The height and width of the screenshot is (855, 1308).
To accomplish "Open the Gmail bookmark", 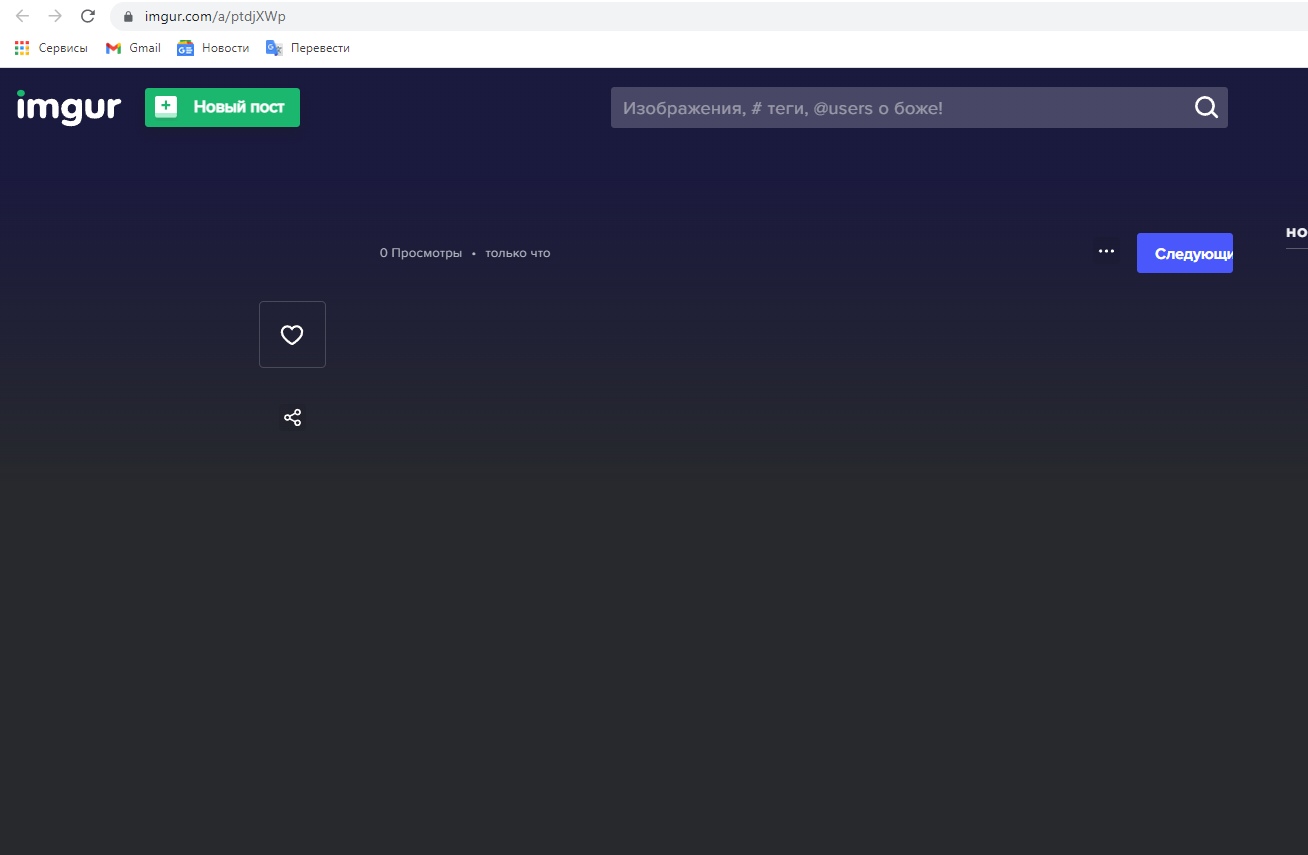I will [x=133, y=48].
